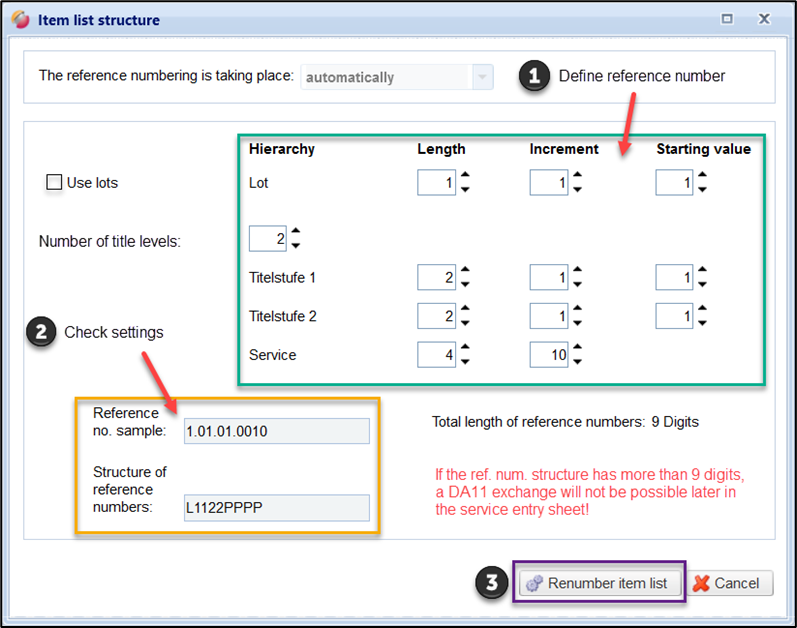Image resolution: width=797 pixels, height=628 pixels.
Task: Cancel the item list structure dialog
Action: point(730,583)
